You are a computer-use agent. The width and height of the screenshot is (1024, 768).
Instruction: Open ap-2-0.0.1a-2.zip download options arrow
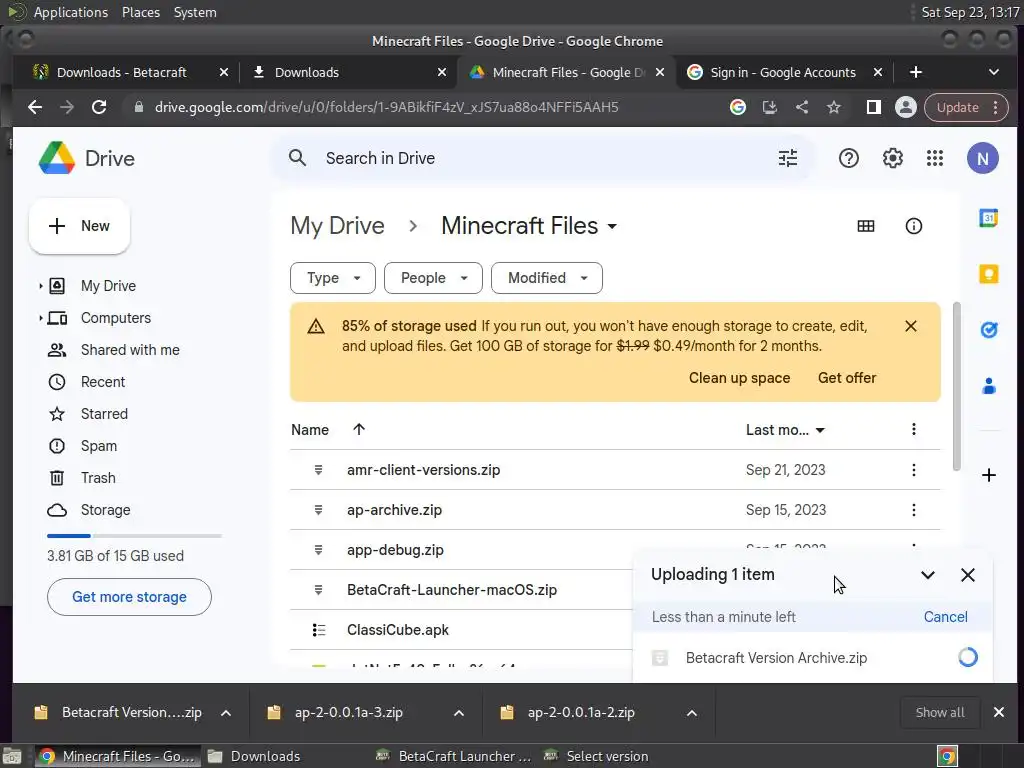pyautogui.click(x=692, y=712)
